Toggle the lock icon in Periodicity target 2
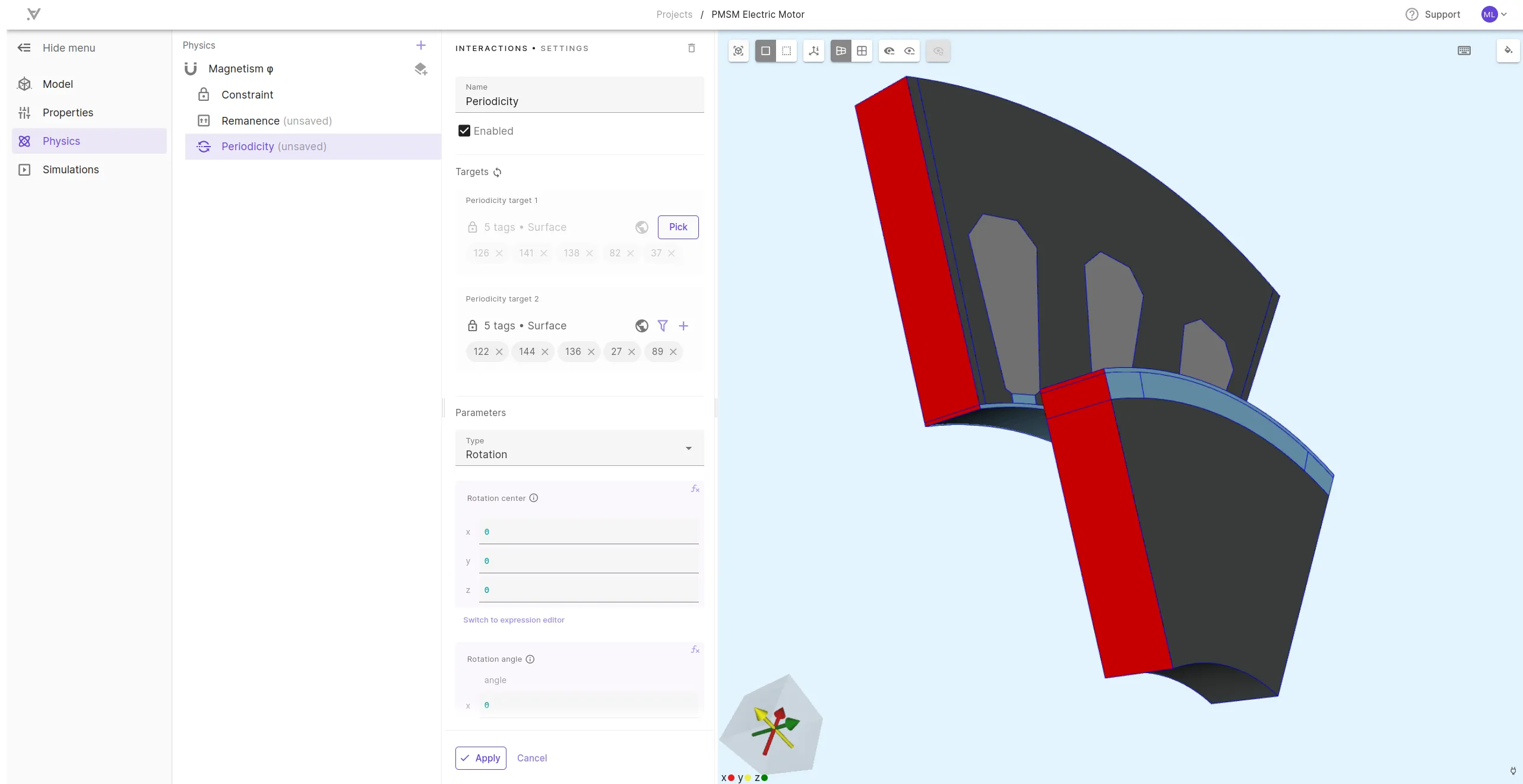The image size is (1523, 784). [x=473, y=326]
